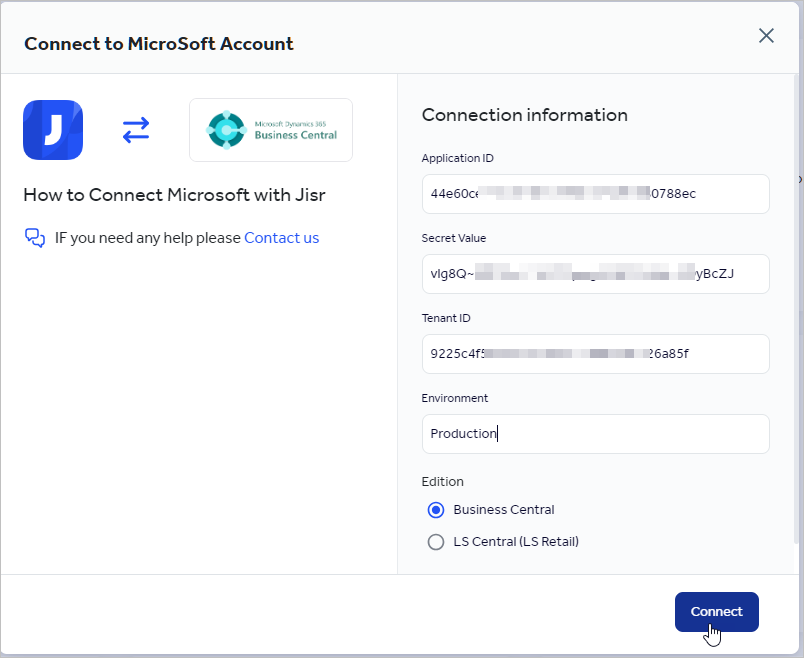Open the Contact us link
The image size is (804, 658).
[281, 238]
